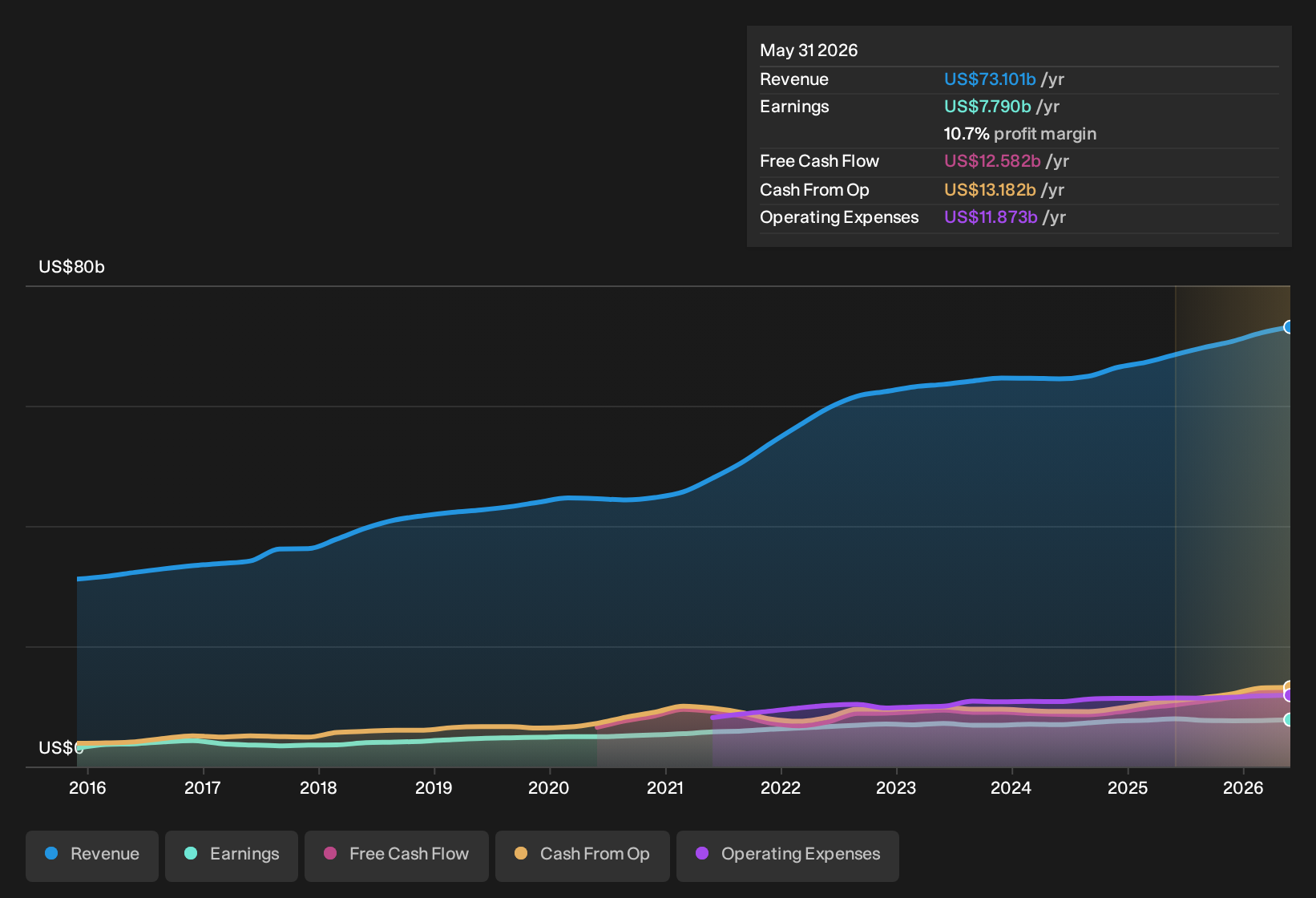Click the Earnings value US$7.790b
Screen dimensions: 1316x898
[x=987, y=107]
